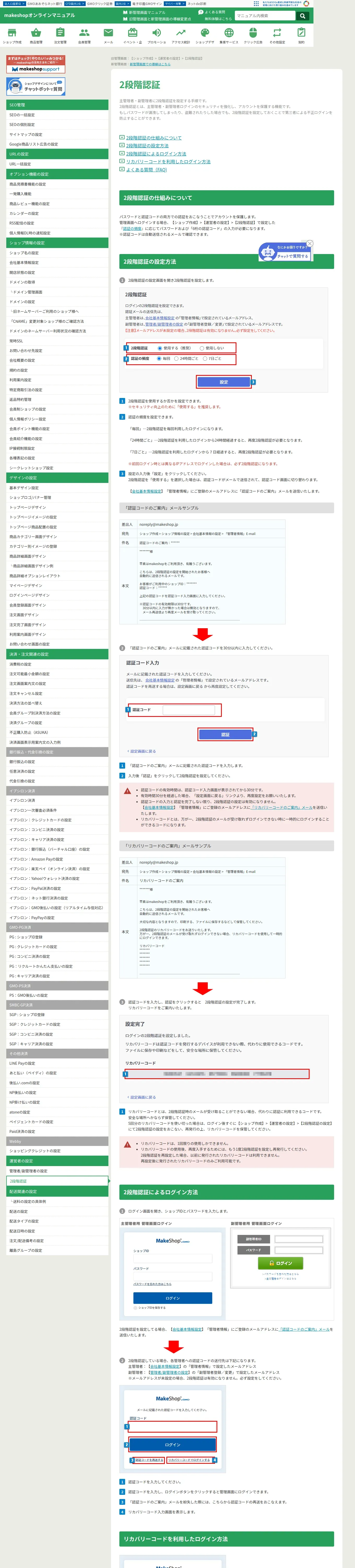Open 管理者/副管理者の設定 sidebar item

[57, 1171]
